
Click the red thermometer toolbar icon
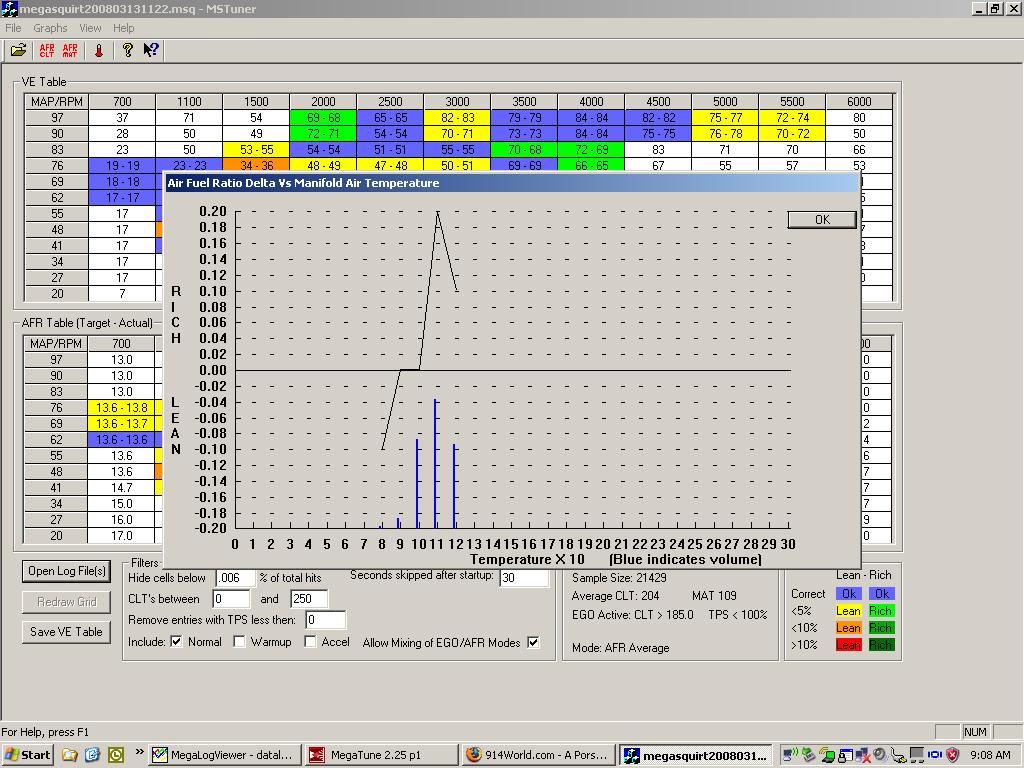[x=99, y=50]
